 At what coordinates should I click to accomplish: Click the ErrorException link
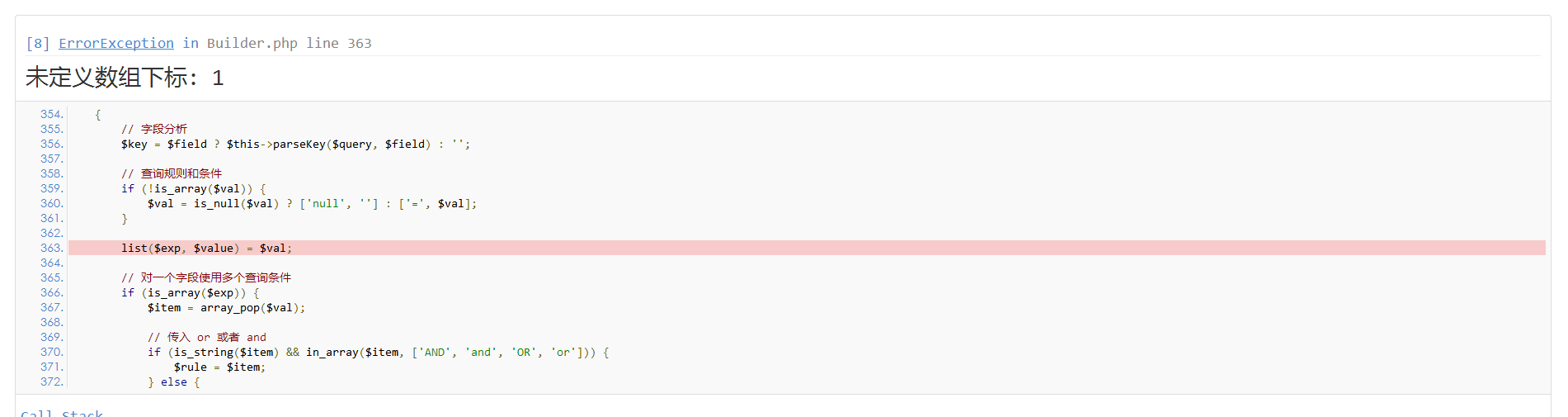coord(115,43)
